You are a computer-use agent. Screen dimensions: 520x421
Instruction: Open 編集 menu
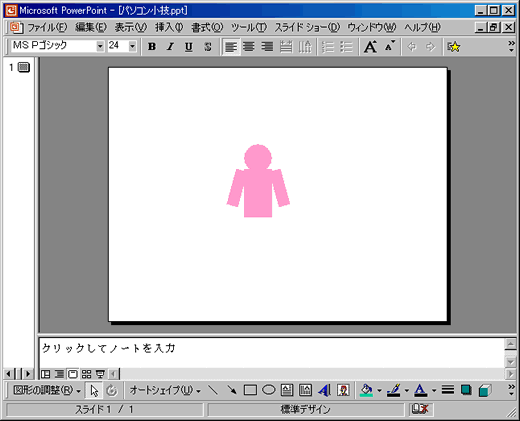tap(91, 27)
